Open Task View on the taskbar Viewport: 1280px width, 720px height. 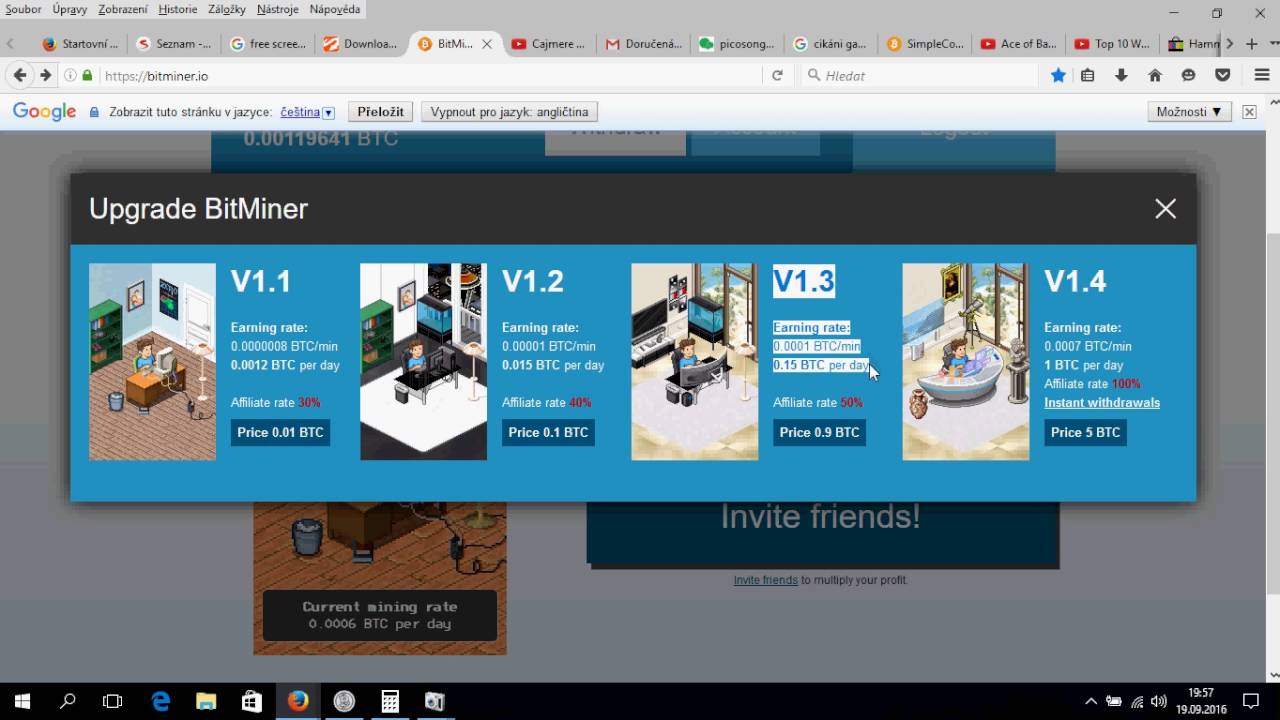coord(113,701)
